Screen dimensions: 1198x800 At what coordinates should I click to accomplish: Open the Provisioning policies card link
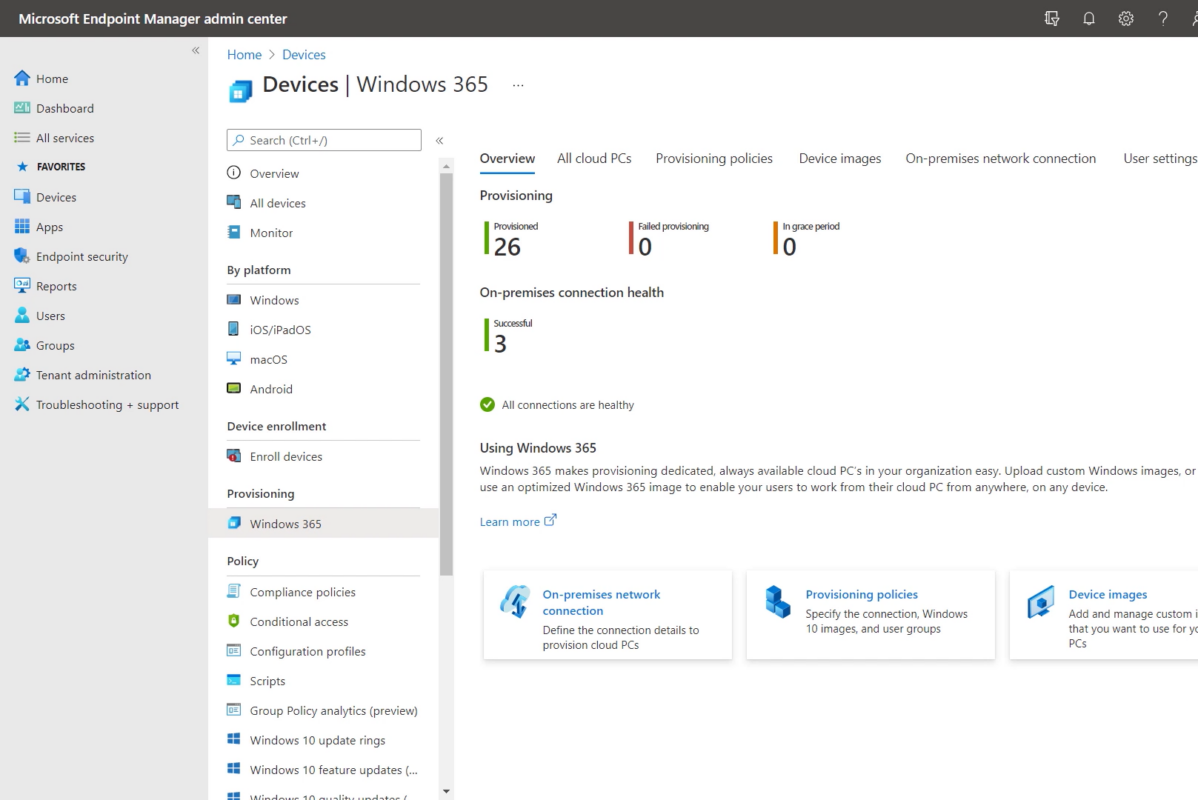[x=861, y=594]
